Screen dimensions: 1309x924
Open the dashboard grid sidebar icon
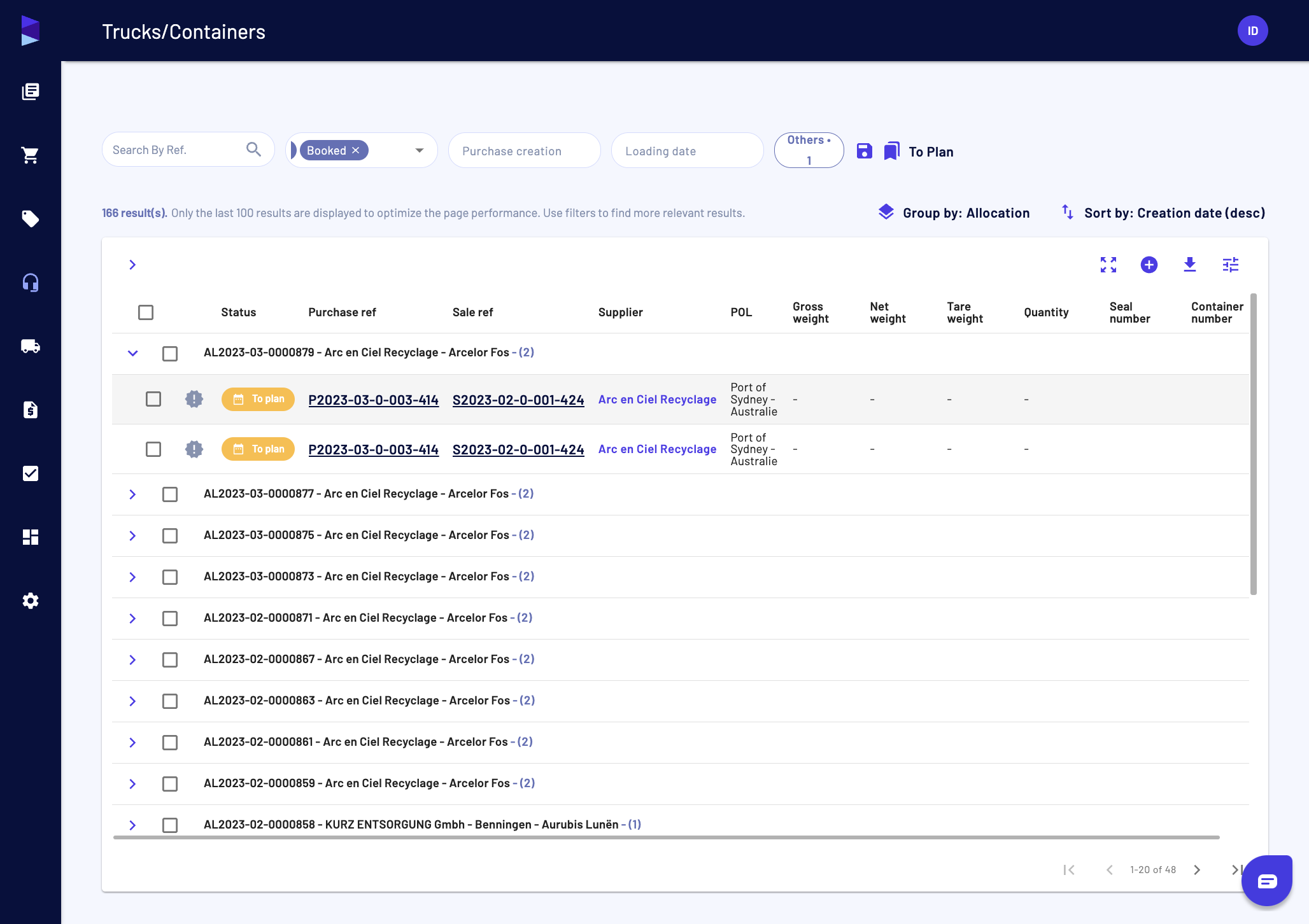click(x=31, y=537)
